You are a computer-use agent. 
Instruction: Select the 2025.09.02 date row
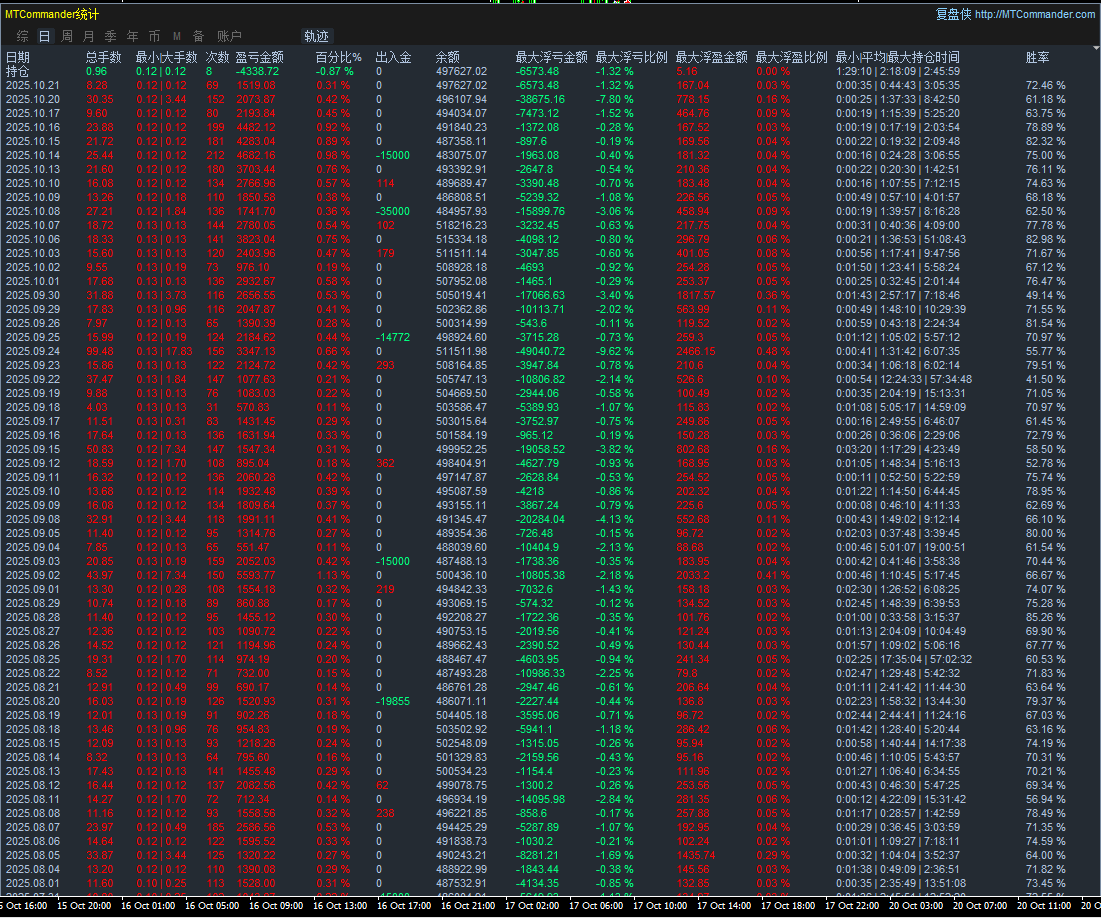(33, 575)
